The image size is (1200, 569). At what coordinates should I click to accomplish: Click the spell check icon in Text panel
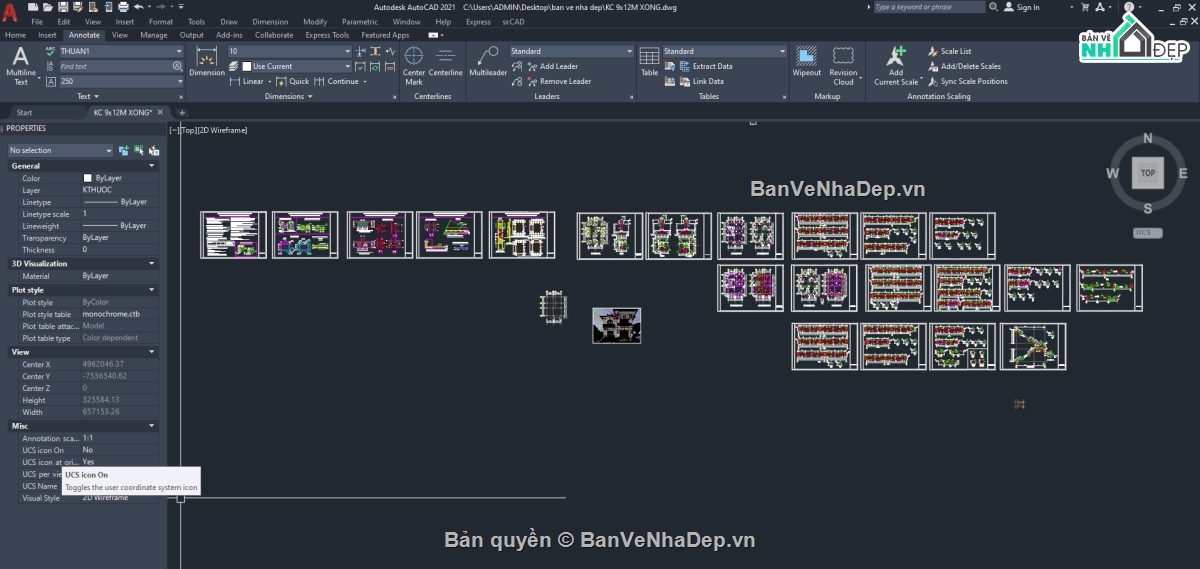pos(51,51)
